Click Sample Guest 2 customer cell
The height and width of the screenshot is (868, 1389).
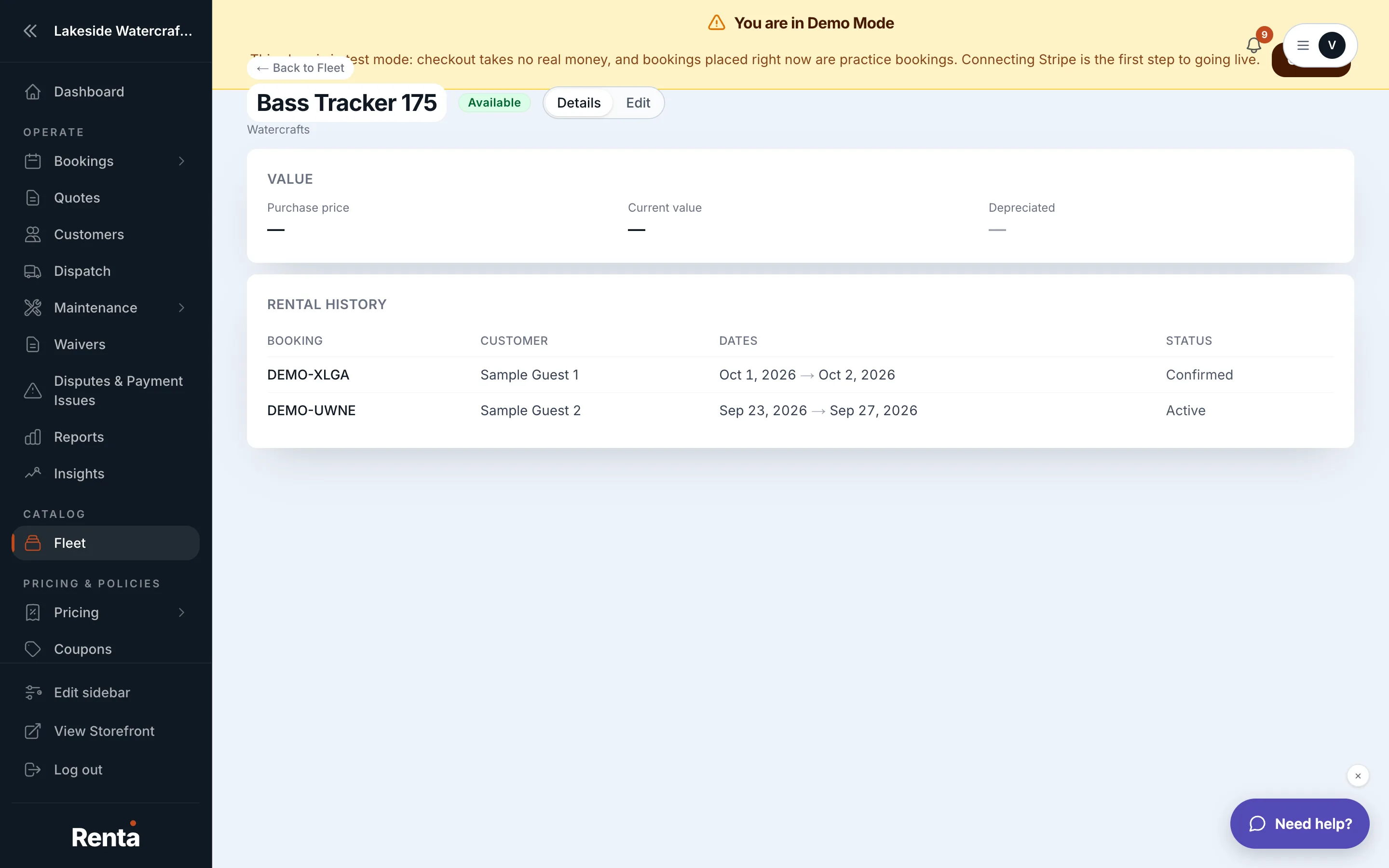click(x=531, y=410)
